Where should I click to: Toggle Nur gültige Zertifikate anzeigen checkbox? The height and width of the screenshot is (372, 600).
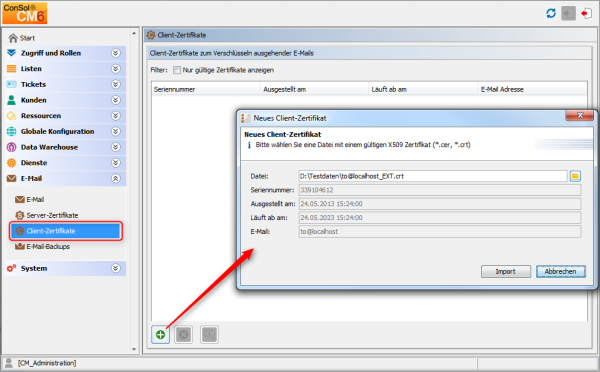pyautogui.click(x=177, y=70)
